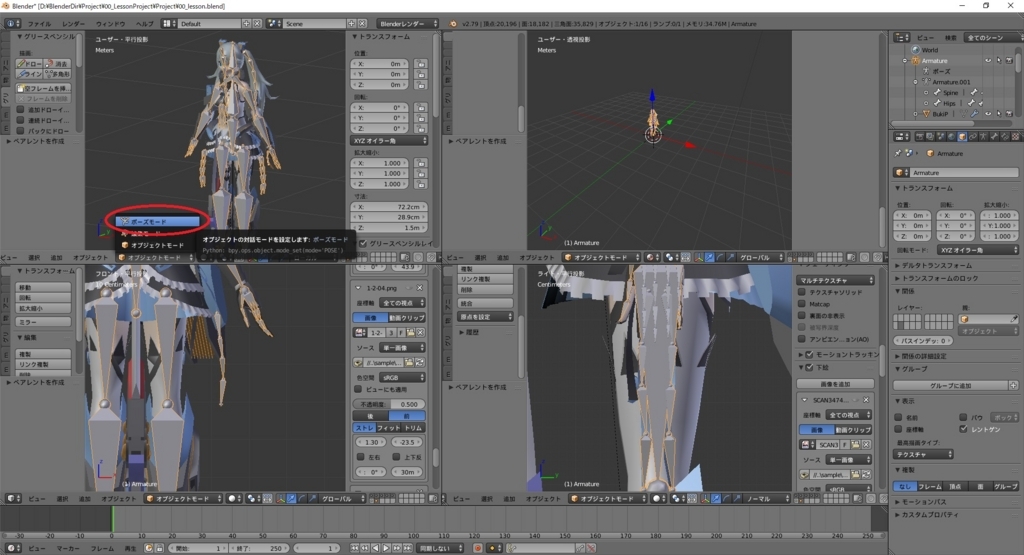Select the Grease Pencil 消去 tool

57,63
